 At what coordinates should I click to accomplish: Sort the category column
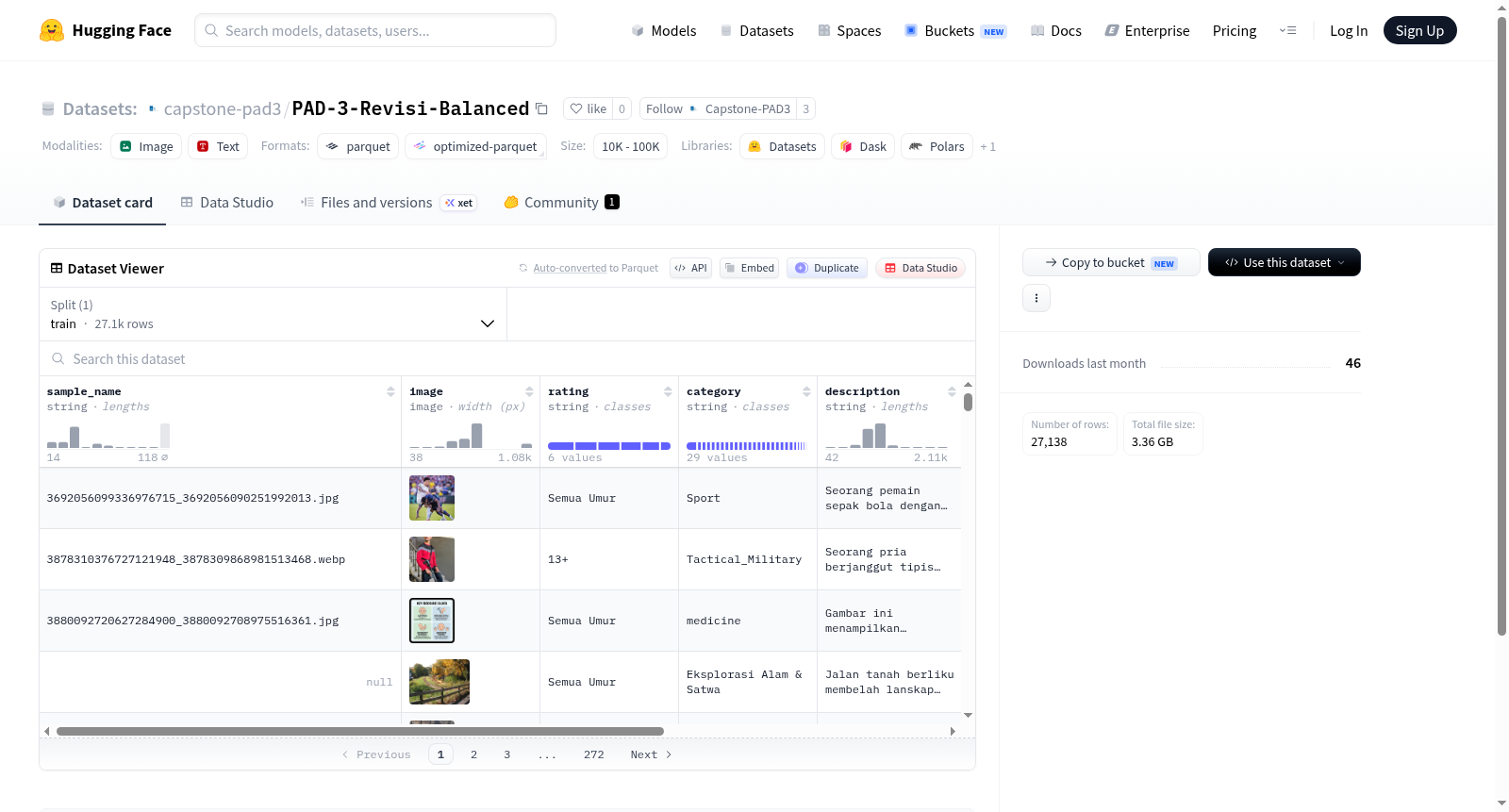pos(806,391)
